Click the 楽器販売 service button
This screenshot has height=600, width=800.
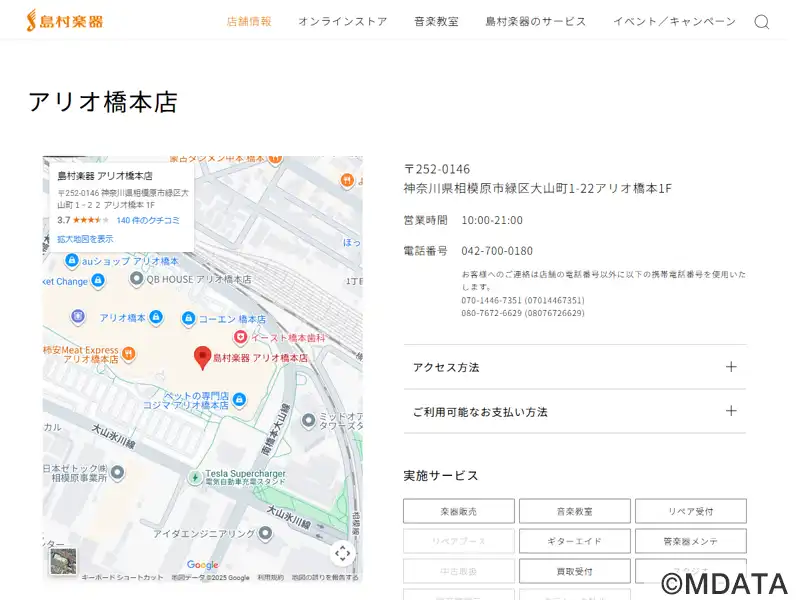(x=458, y=511)
